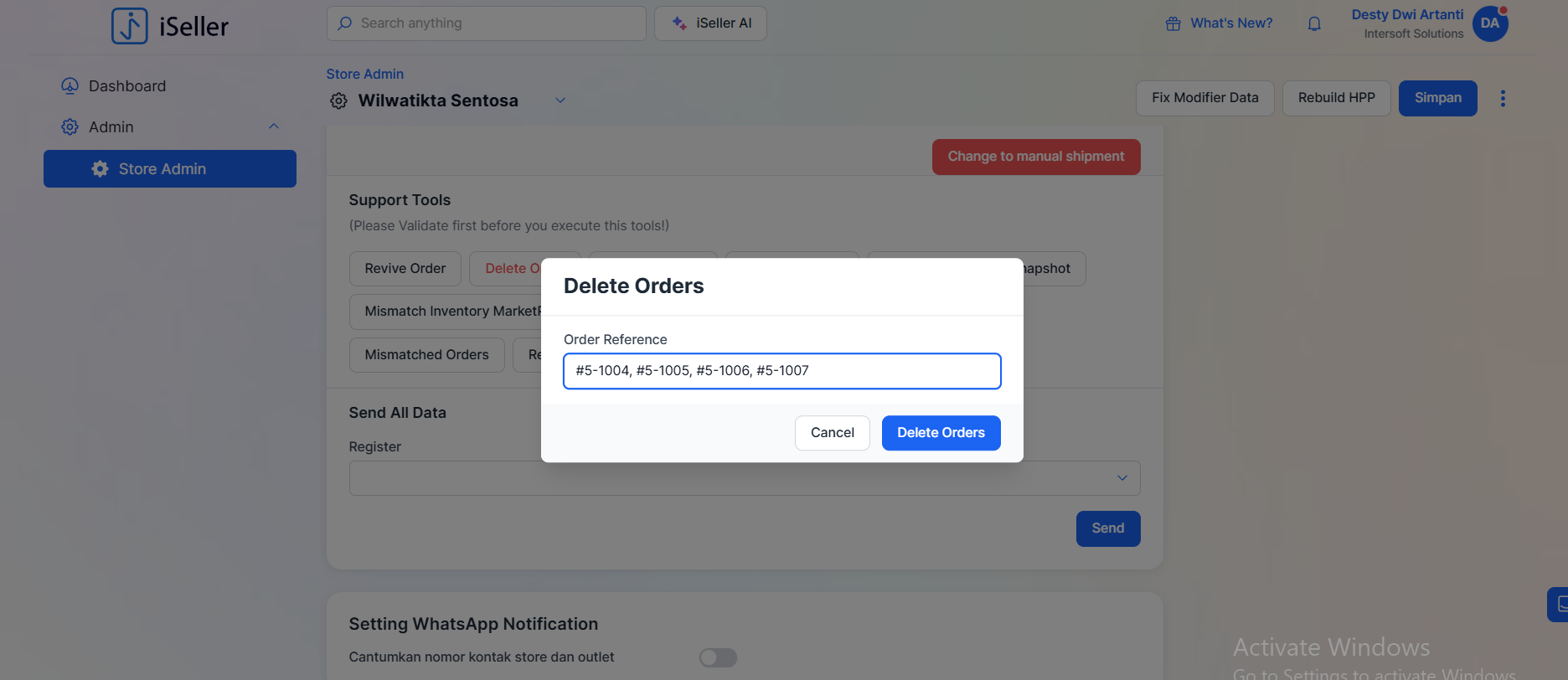Cancel the Delete Orders dialog
1568x680 pixels.
click(832, 433)
